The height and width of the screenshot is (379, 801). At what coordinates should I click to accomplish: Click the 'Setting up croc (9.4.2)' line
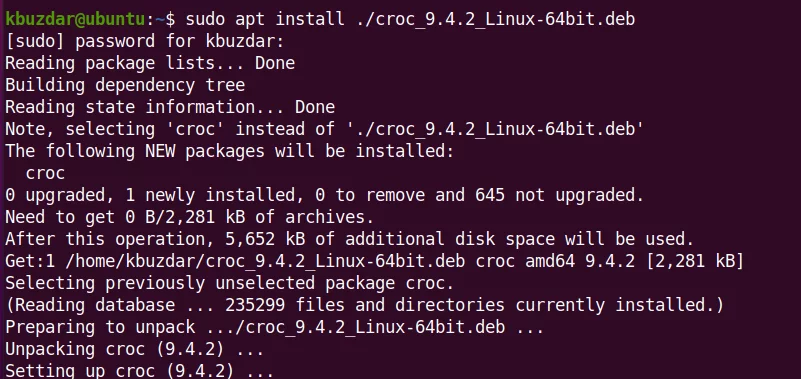pyautogui.click(x=139, y=370)
